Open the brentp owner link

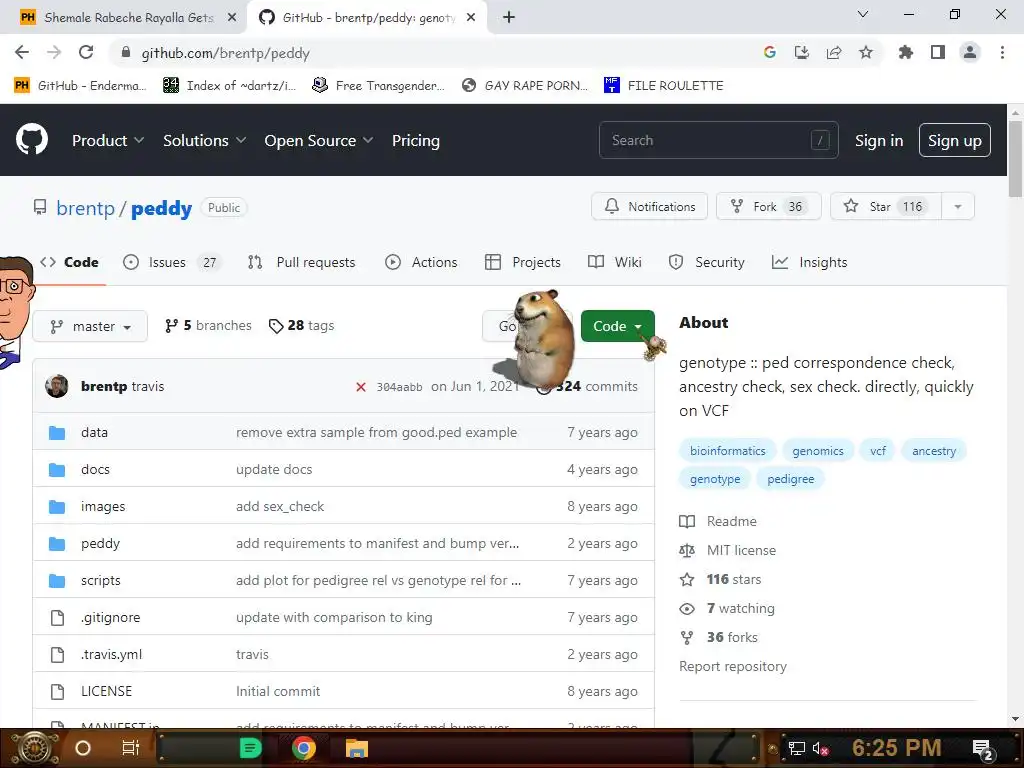85,208
